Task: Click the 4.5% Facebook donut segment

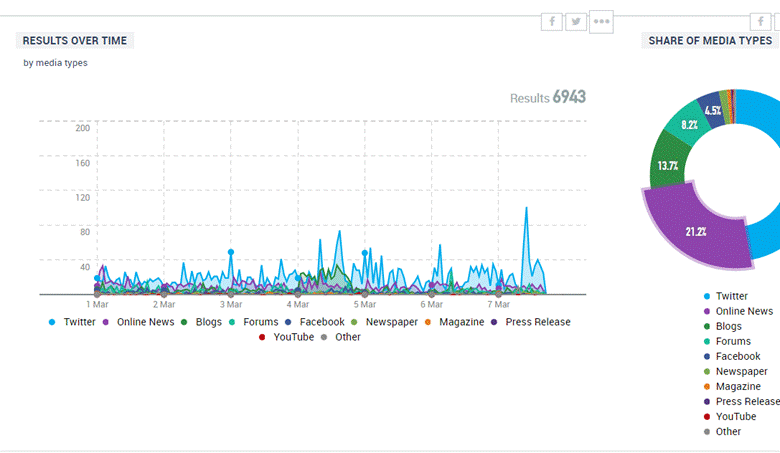Action: (712, 110)
